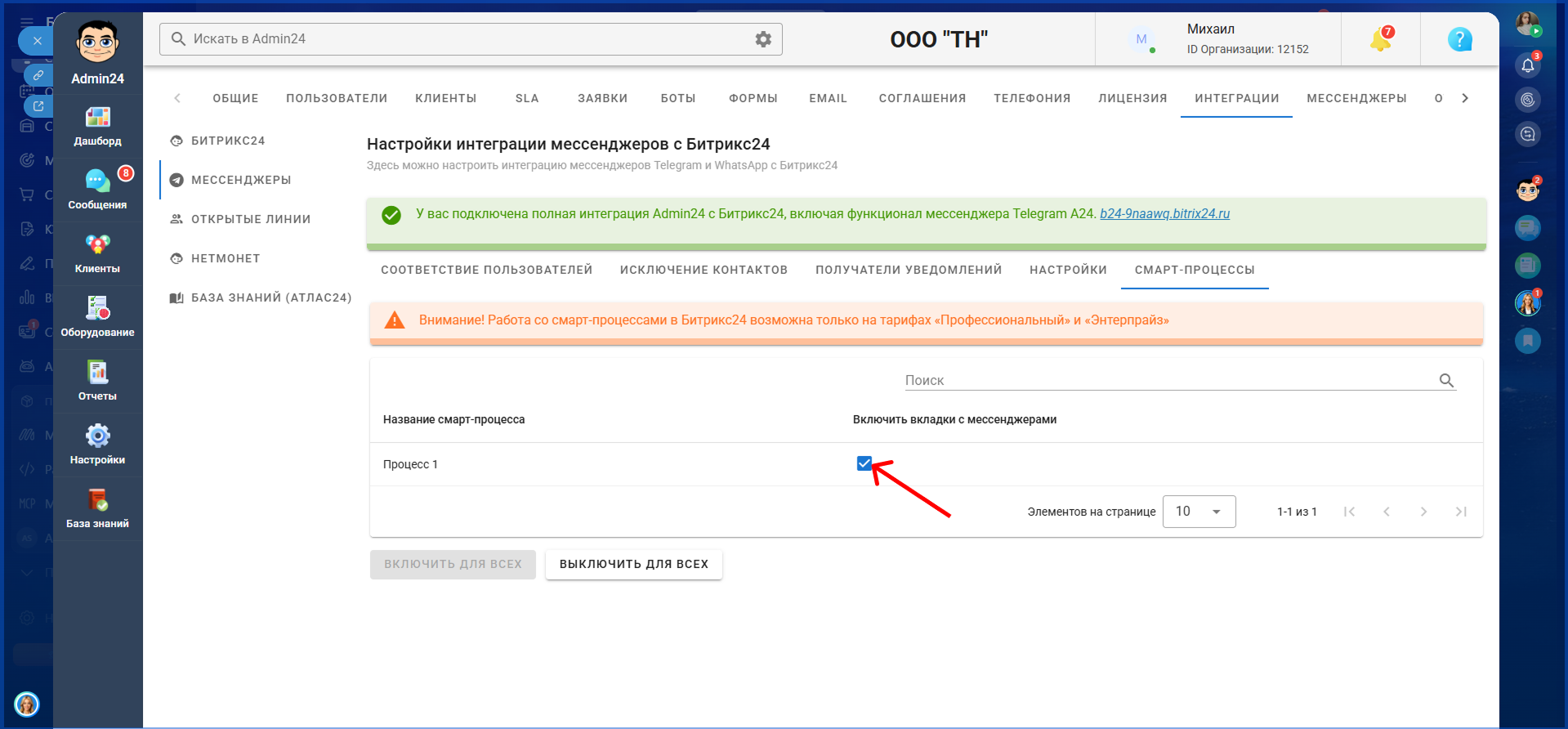Open Сообщения in the sidebar
The height and width of the screenshot is (729, 1568).
[97, 190]
